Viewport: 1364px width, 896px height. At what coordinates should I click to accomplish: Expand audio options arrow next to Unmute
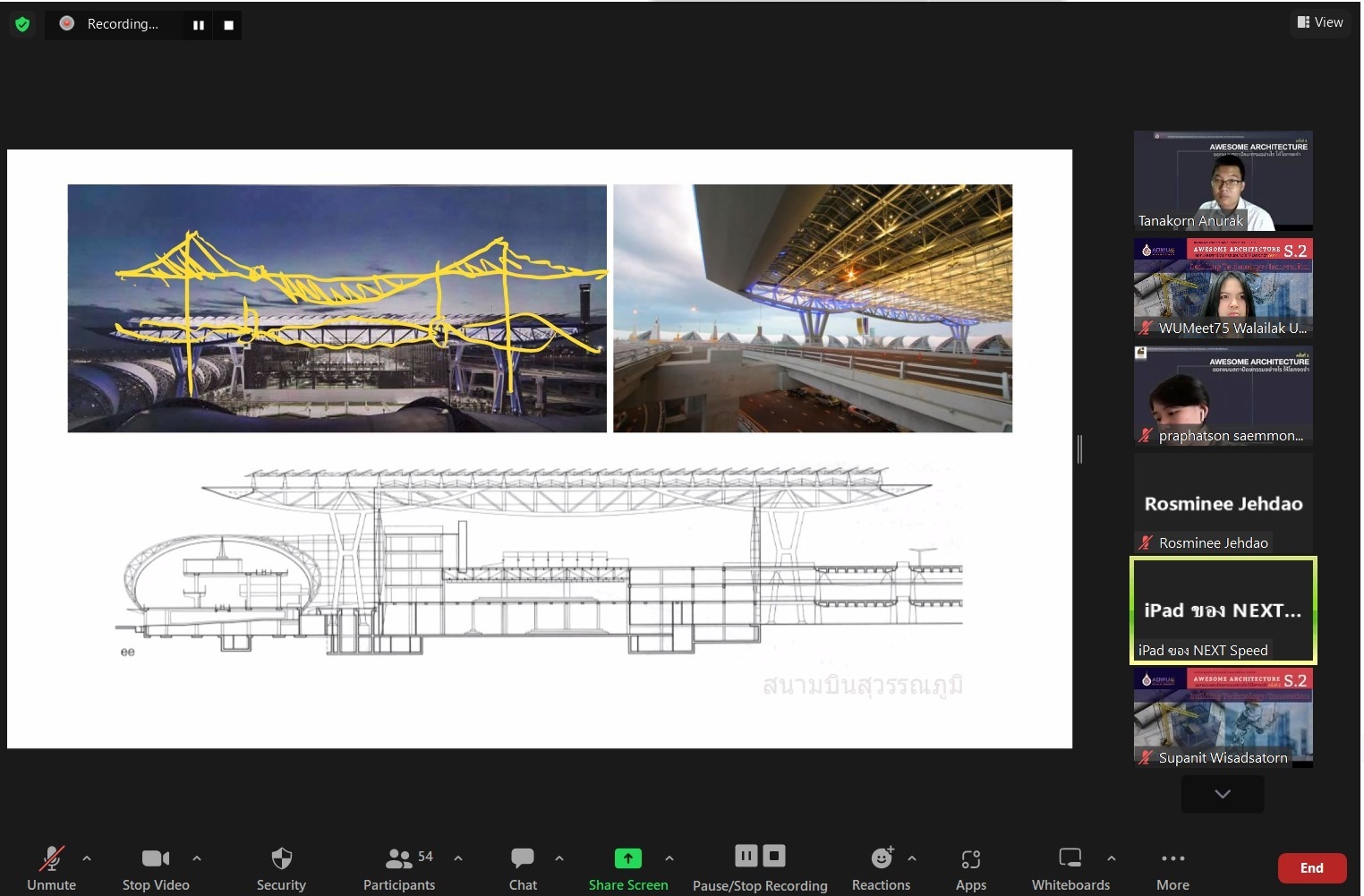[x=87, y=858]
